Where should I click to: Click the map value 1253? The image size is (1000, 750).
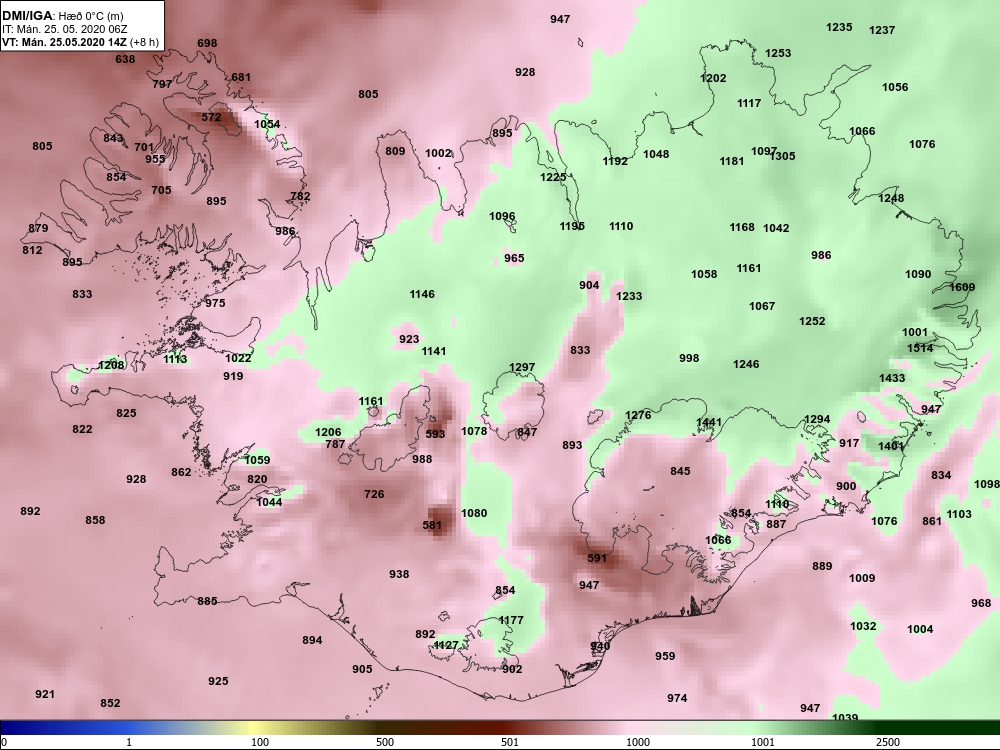tap(778, 53)
